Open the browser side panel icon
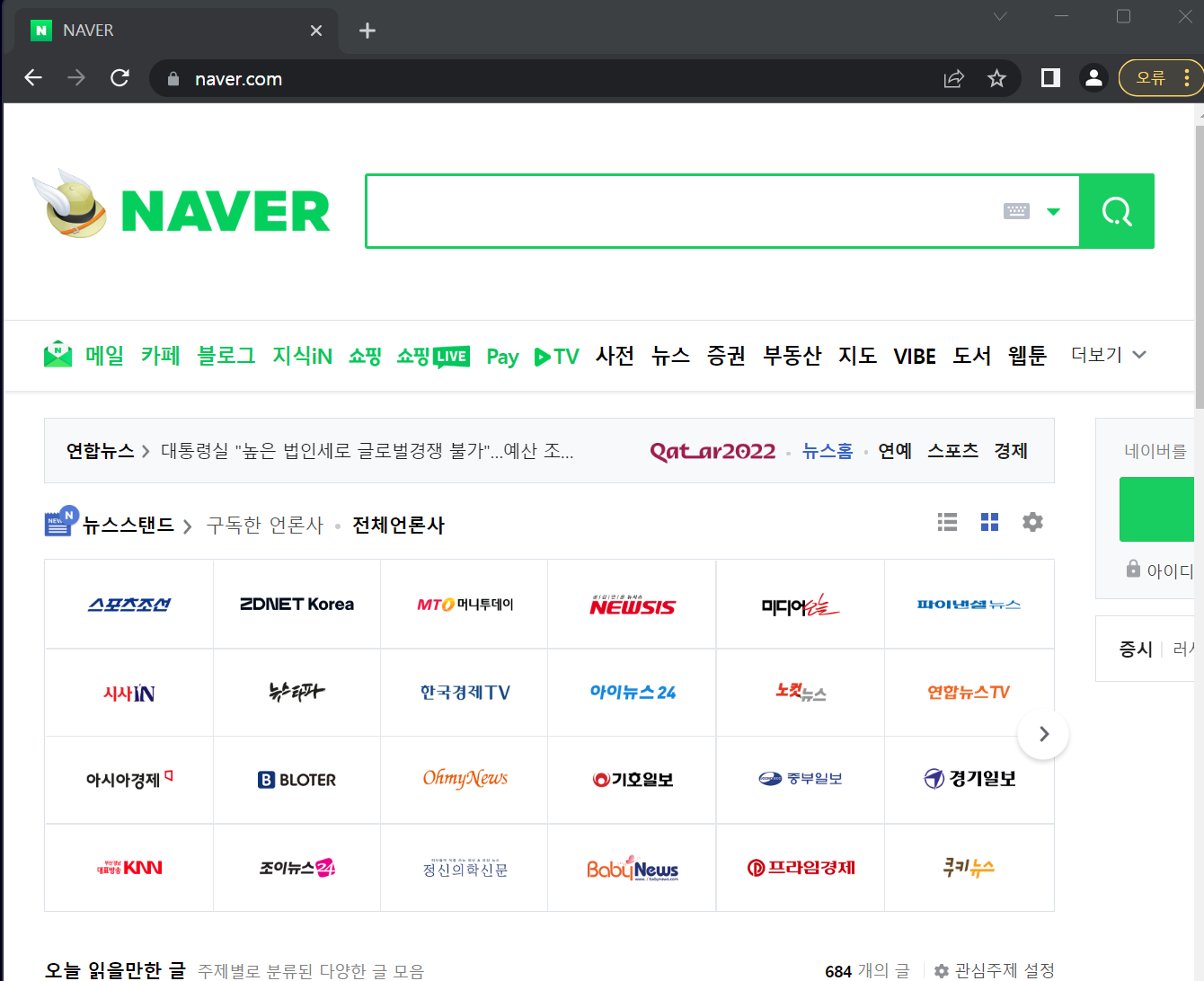This screenshot has width=1204, height=981. (1050, 78)
